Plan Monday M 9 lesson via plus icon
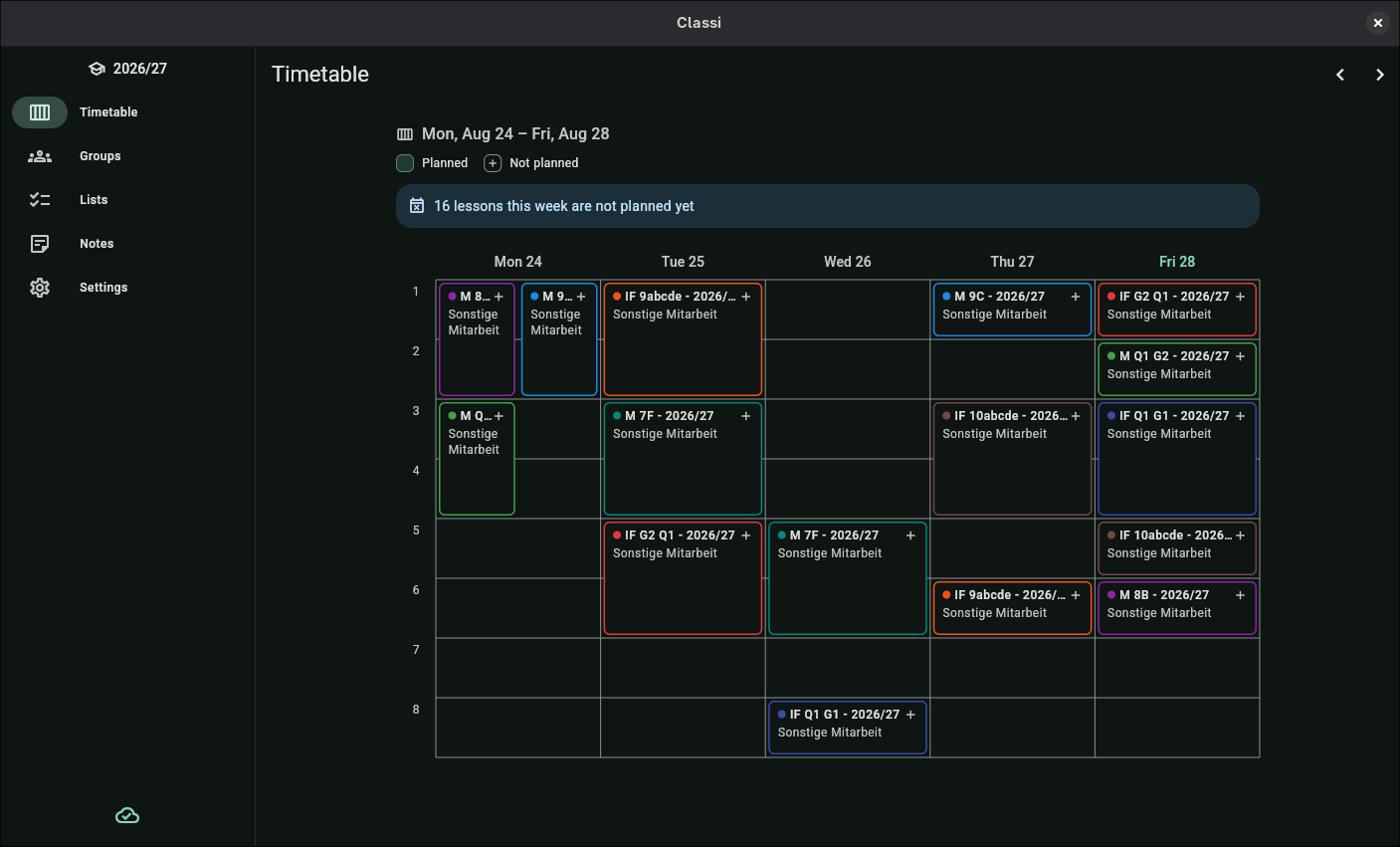The height and width of the screenshot is (847, 1400). click(581, 297)
